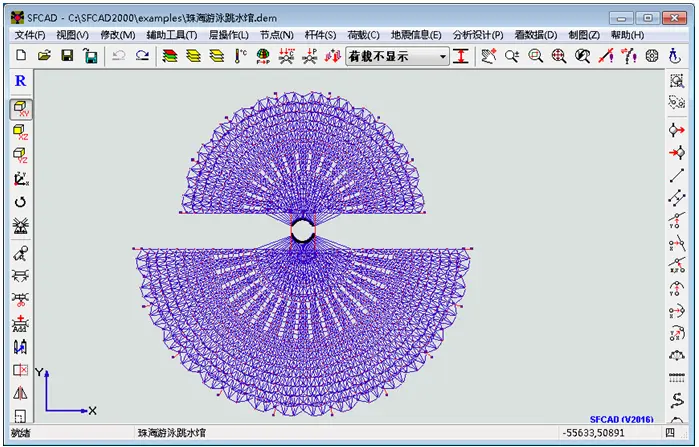Click the F→P globe icon
Viewport: 699px width, 447px height.
coord(263,56)
